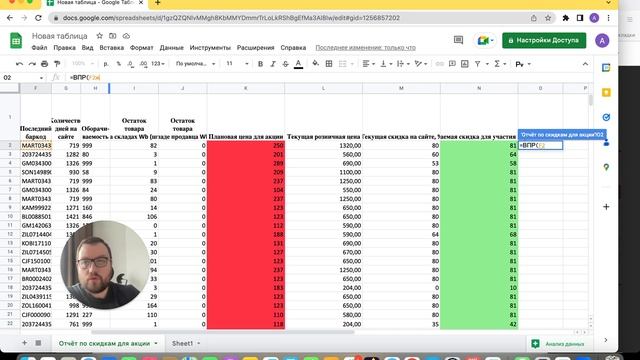Screen dimensions: 640x360
Task: Click the Print icon
Action: [x=44, y=64]
